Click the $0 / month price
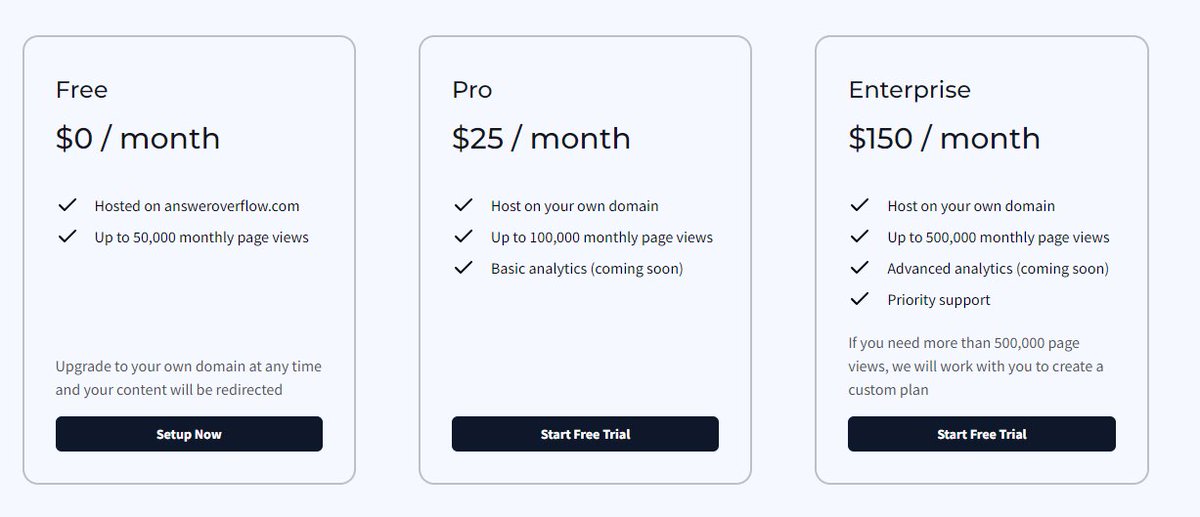 coord(138,138)
